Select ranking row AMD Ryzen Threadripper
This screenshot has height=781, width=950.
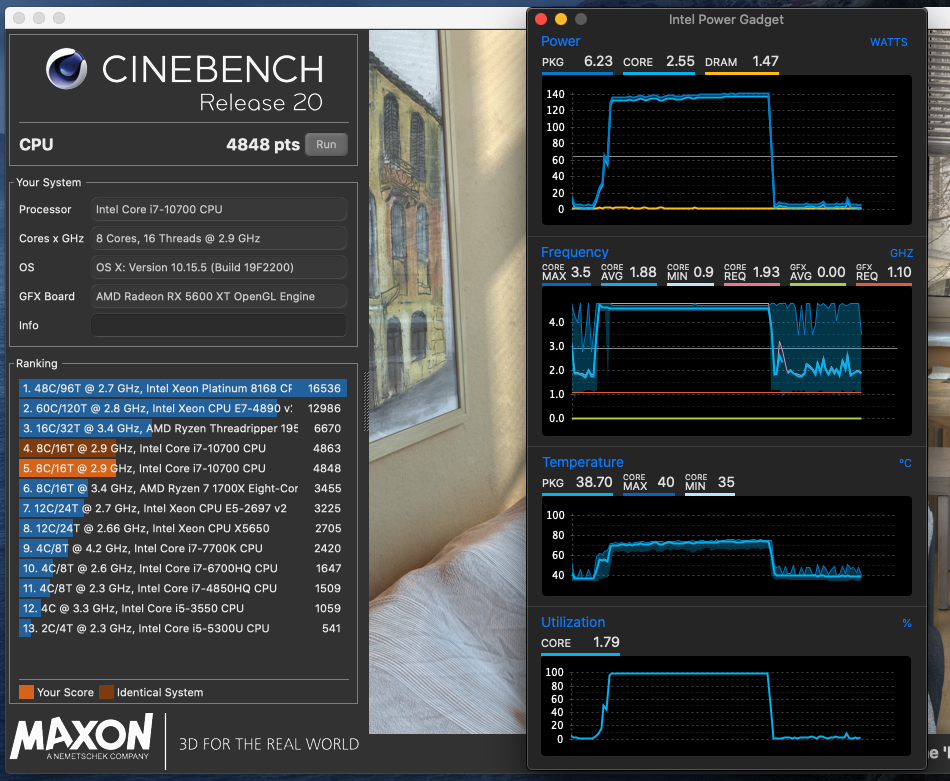point(182,428)
